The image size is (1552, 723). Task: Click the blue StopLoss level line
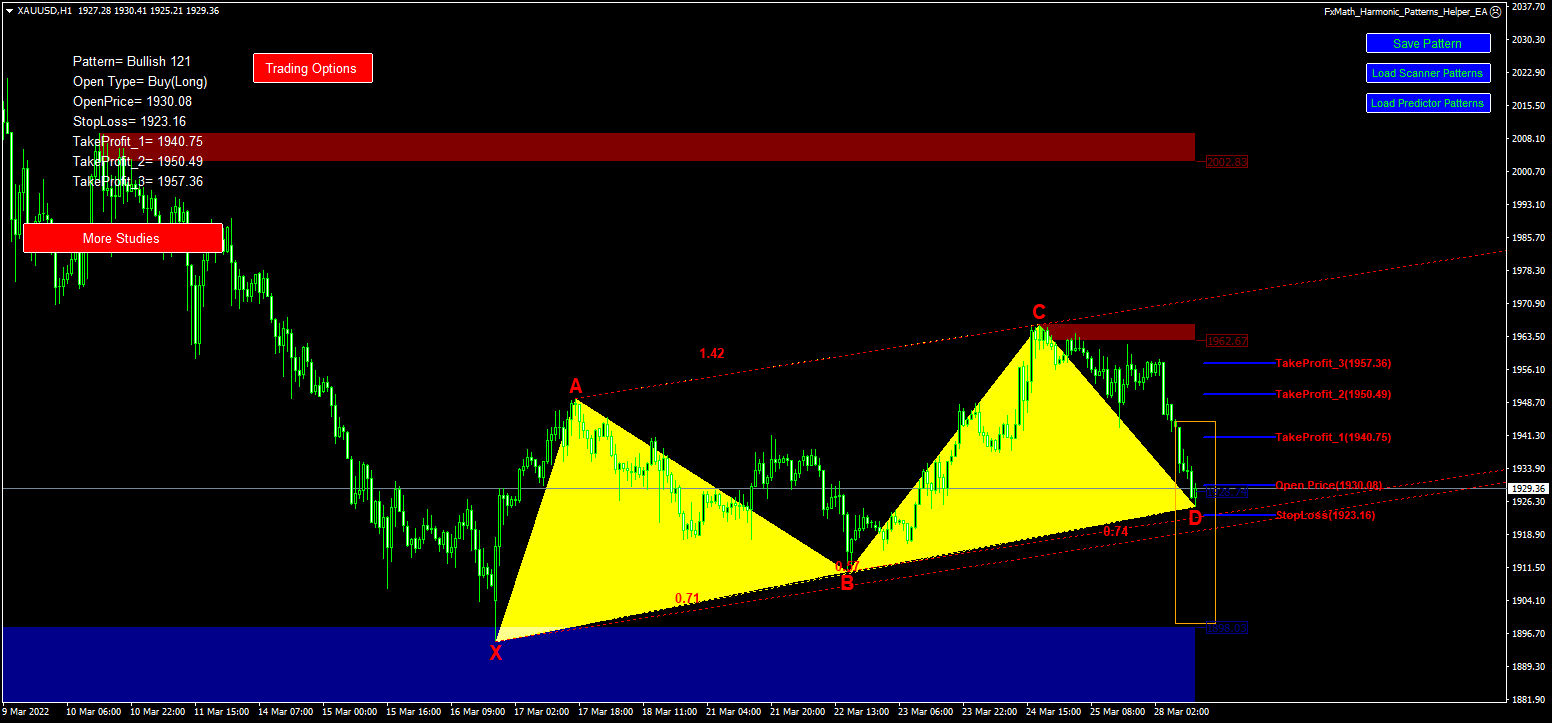click(1240, 515)
